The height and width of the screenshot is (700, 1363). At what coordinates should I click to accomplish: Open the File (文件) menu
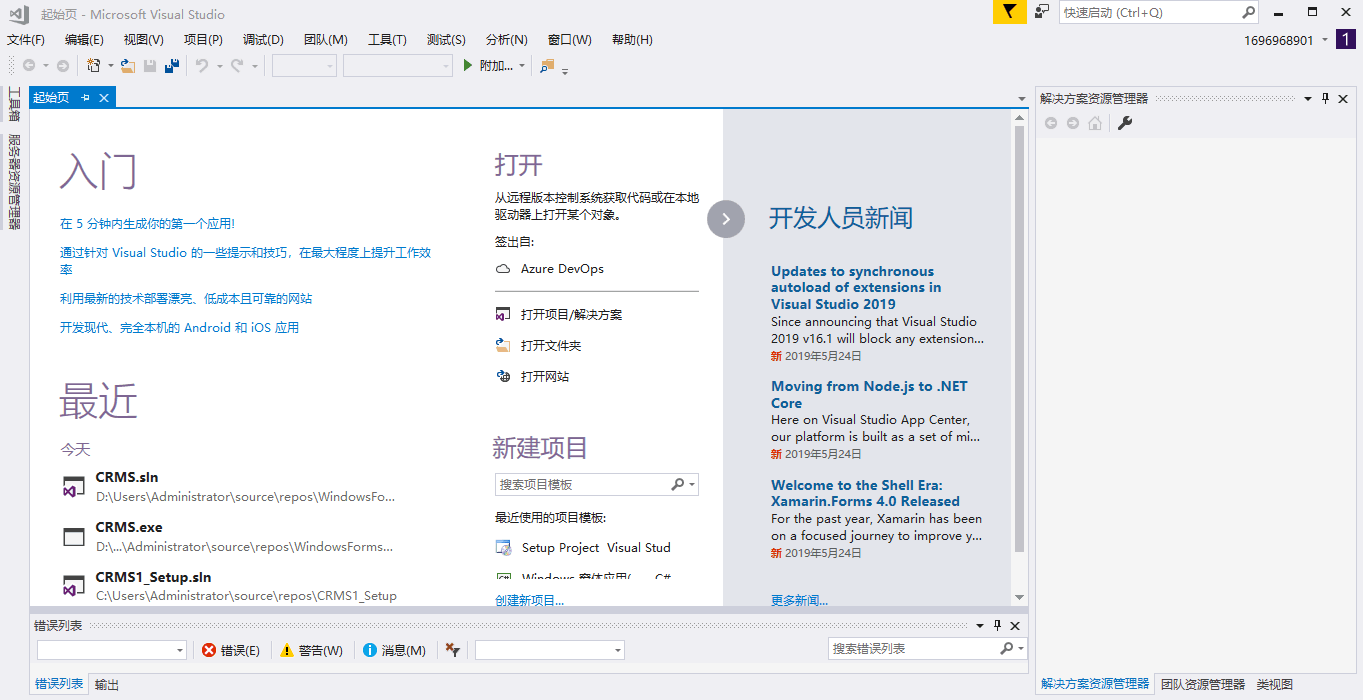point(26,40)
